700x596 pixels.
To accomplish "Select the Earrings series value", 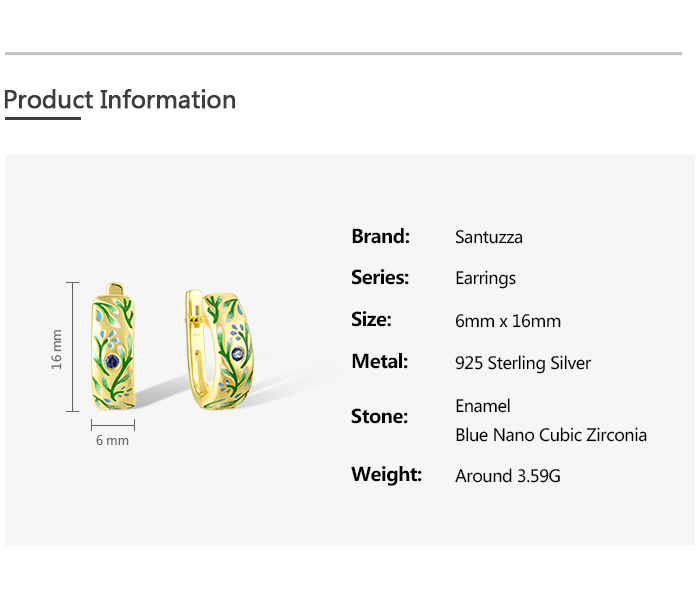I will pos(485,278).
